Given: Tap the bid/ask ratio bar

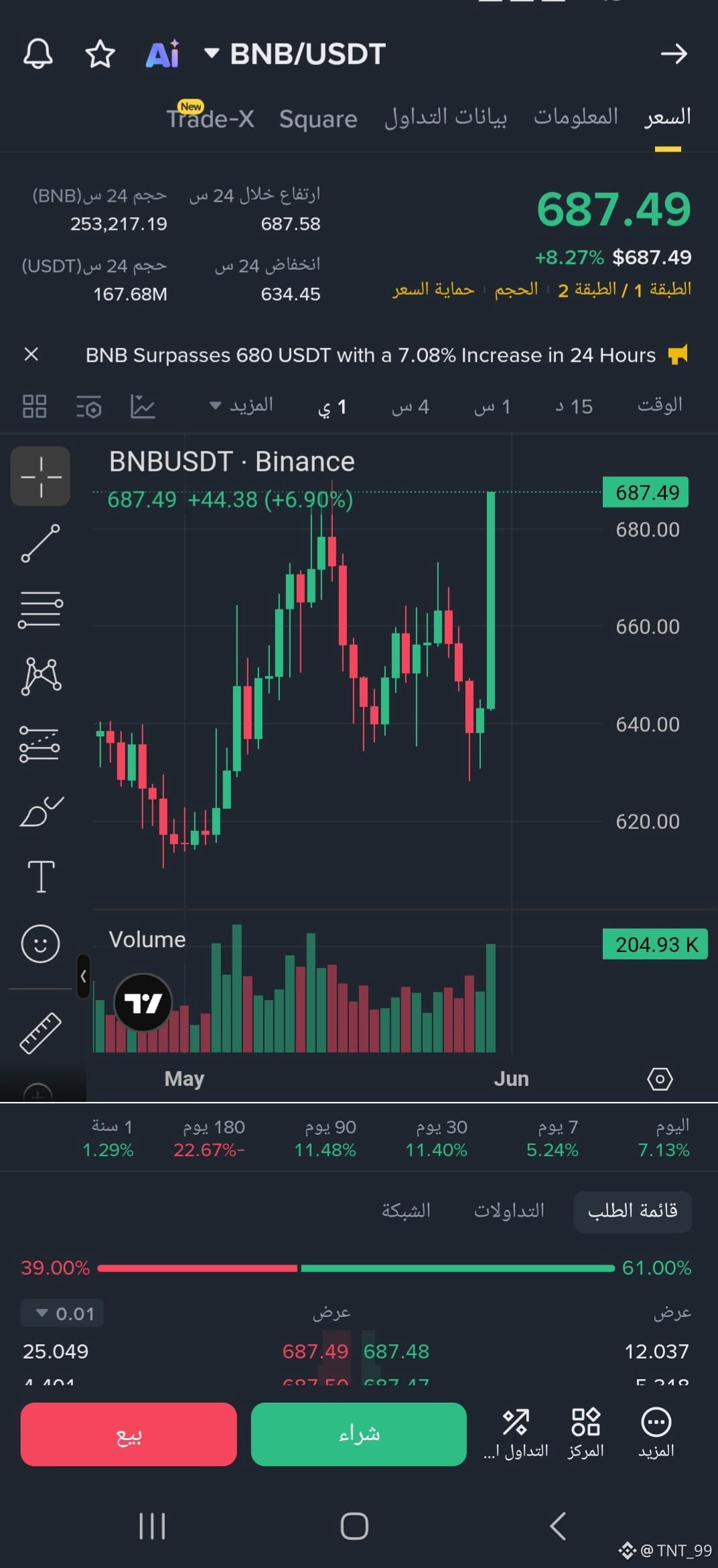Looking at the screenshot, I should [356, 1267].
